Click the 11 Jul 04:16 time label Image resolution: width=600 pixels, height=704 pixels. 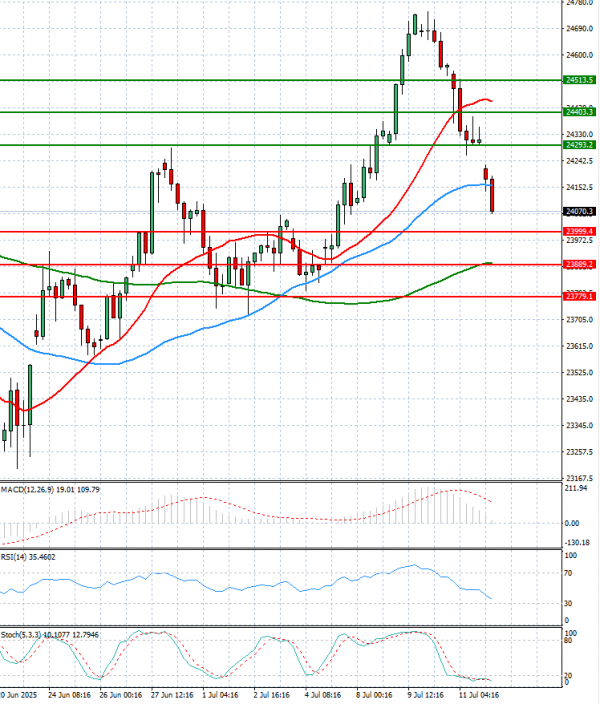click(478, 695)
